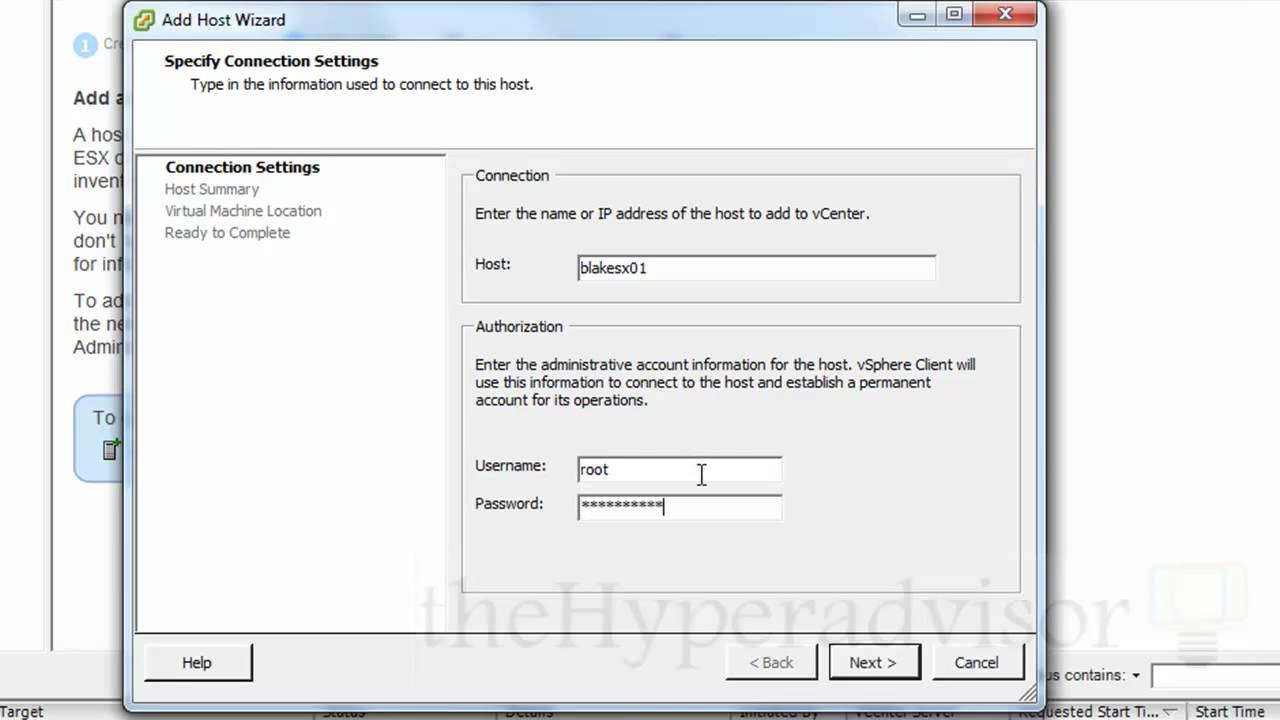
Task: Proceed with the Next button
Action: [874, 662]
